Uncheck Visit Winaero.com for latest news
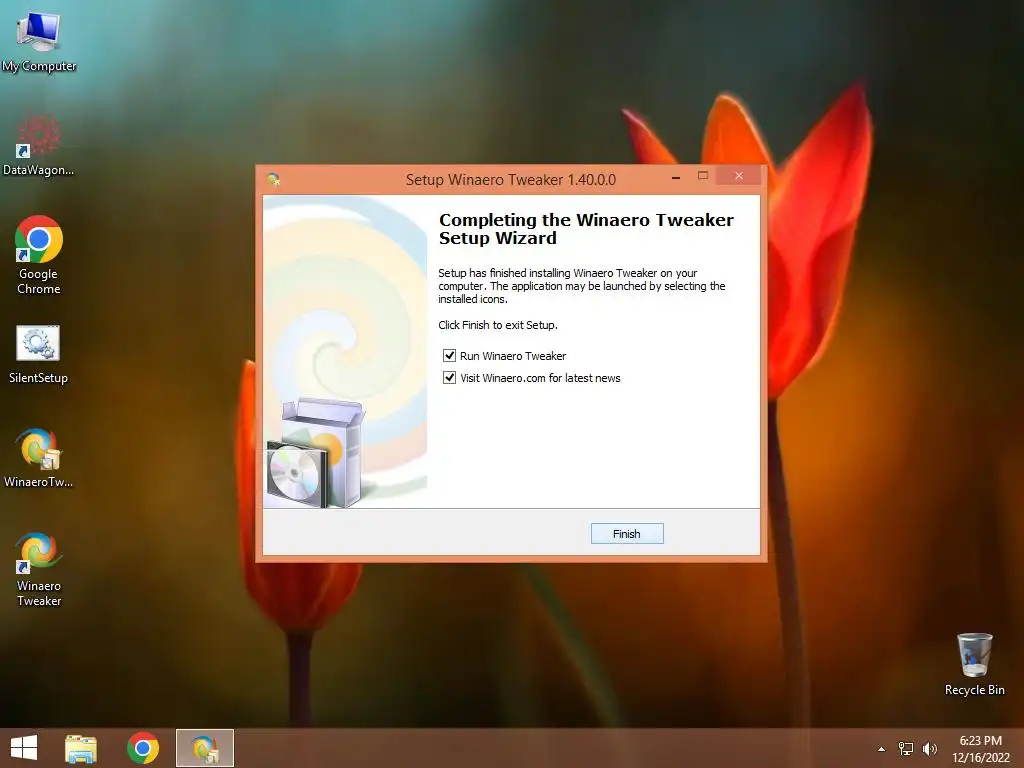Image resolution: width=1024 pixels, height=768 pixels. point(449,377)
